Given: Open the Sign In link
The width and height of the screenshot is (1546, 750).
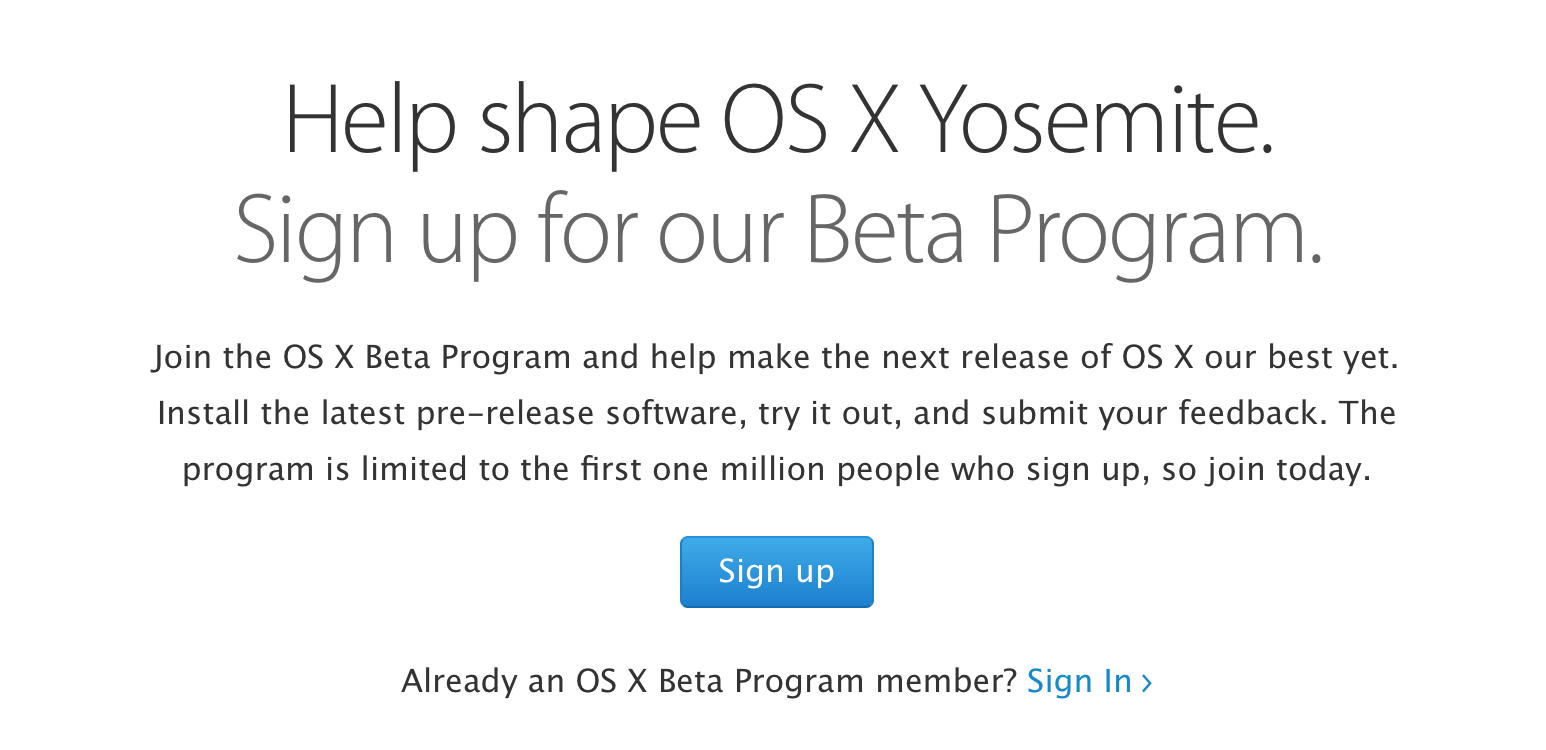Looking at the screenshot, I should 1079,682.
